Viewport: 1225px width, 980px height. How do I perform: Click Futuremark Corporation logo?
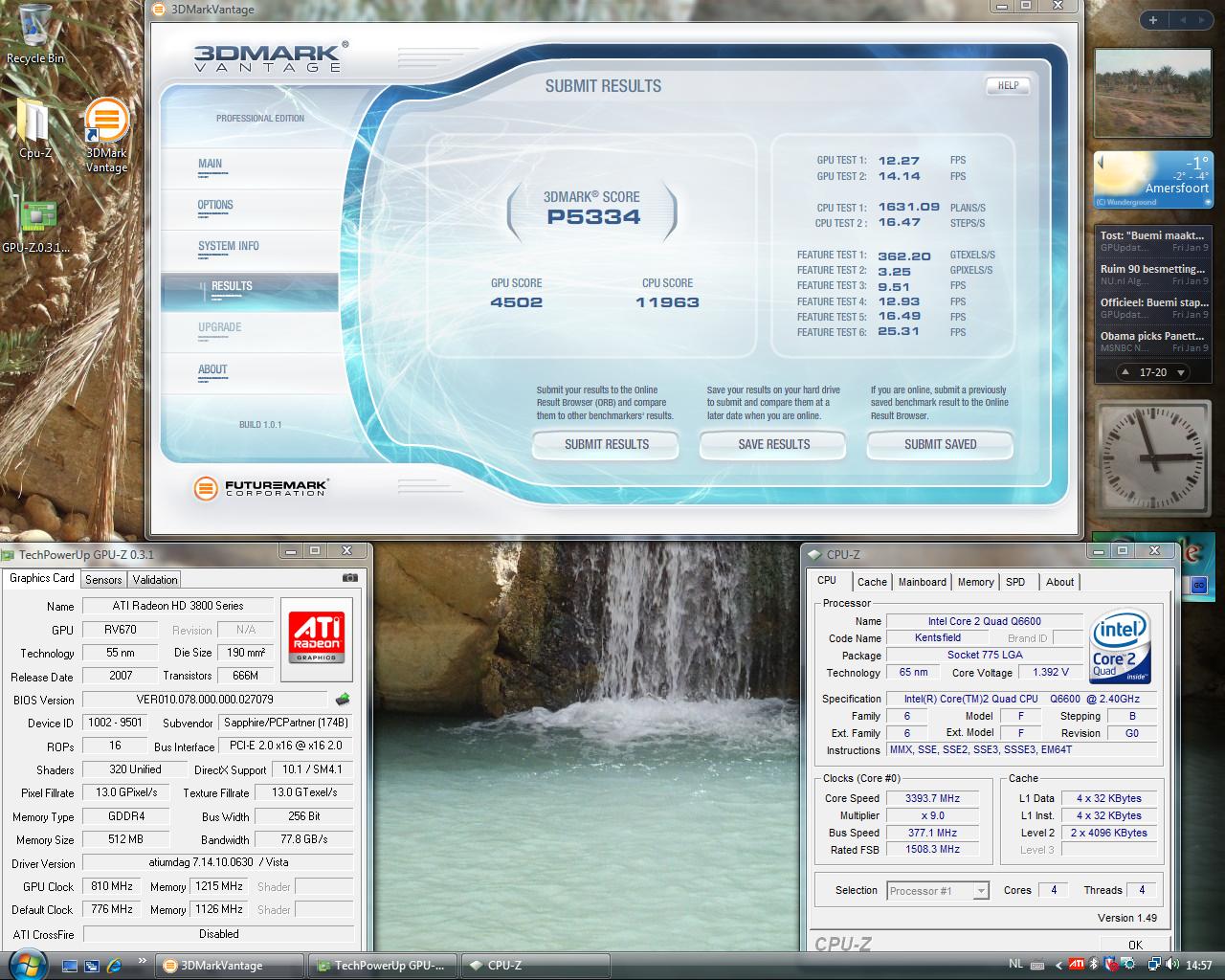coord(260,488)
